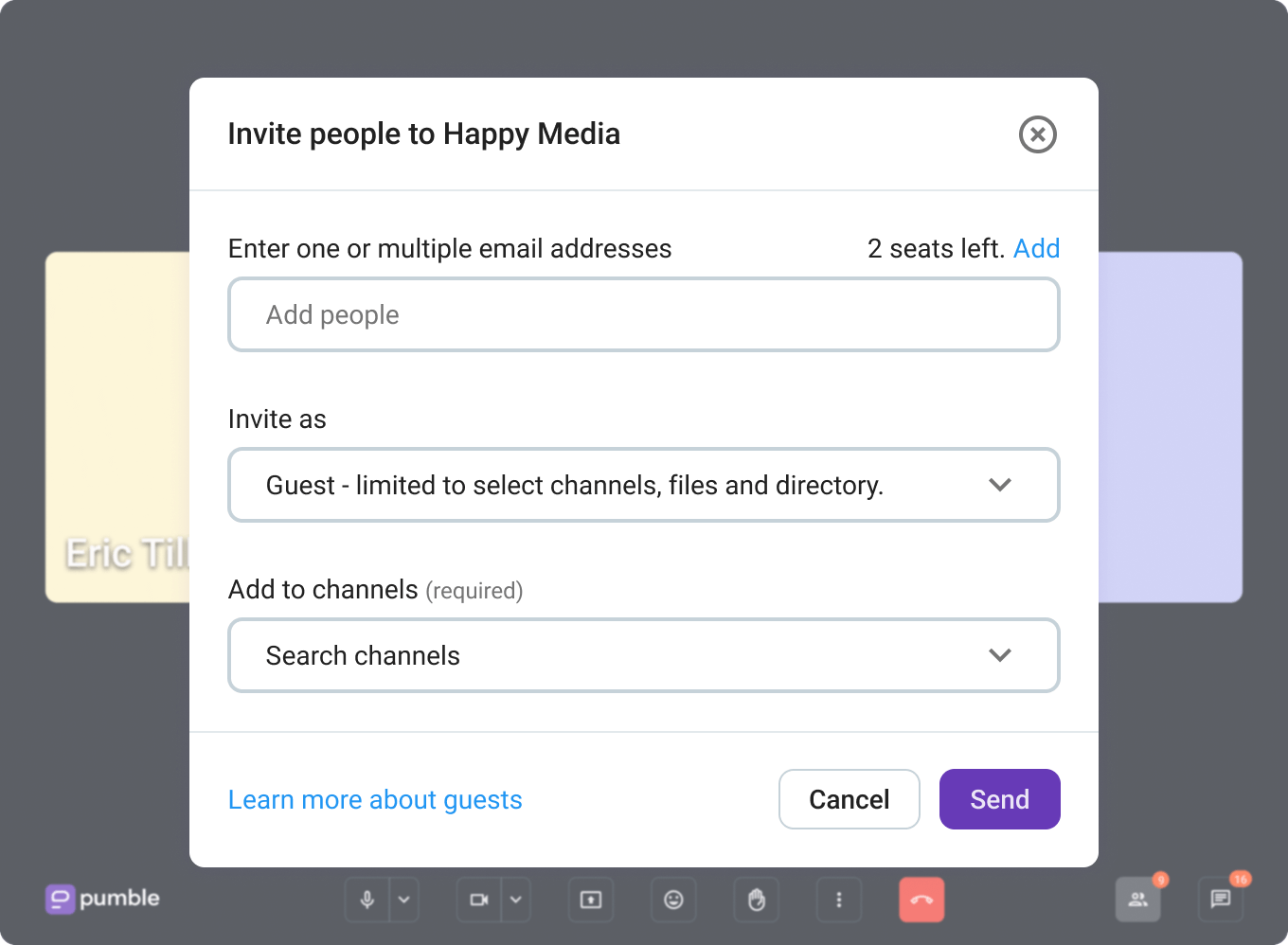The height and width of the screenshot is (945, 1288).
Task: Start screen sharing
Action: point(591,900)
